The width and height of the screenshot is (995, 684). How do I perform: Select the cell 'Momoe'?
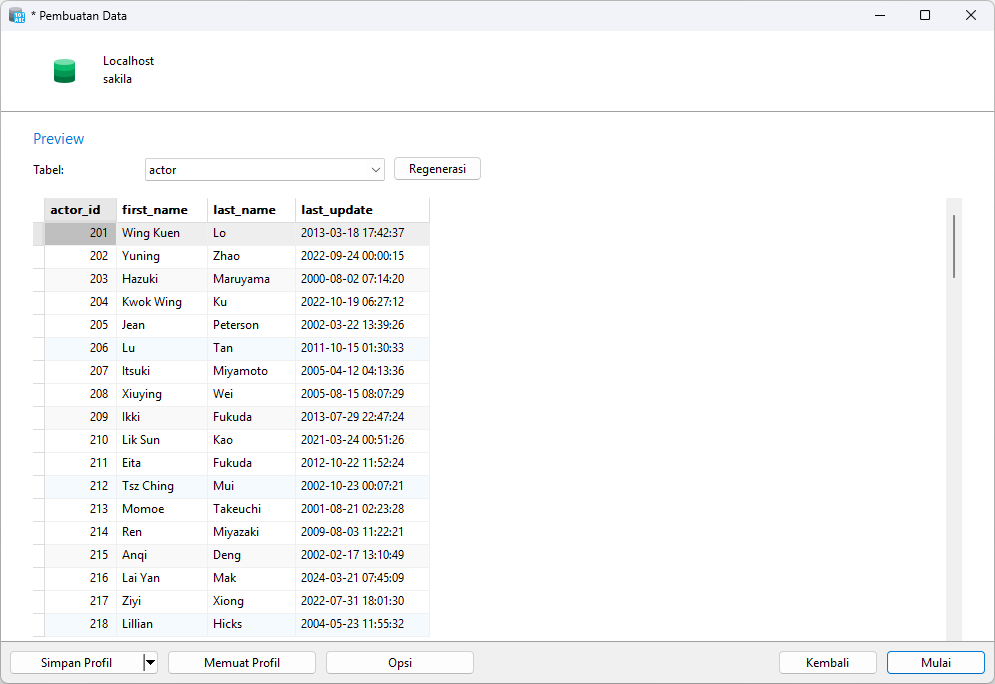pos(162,509)
